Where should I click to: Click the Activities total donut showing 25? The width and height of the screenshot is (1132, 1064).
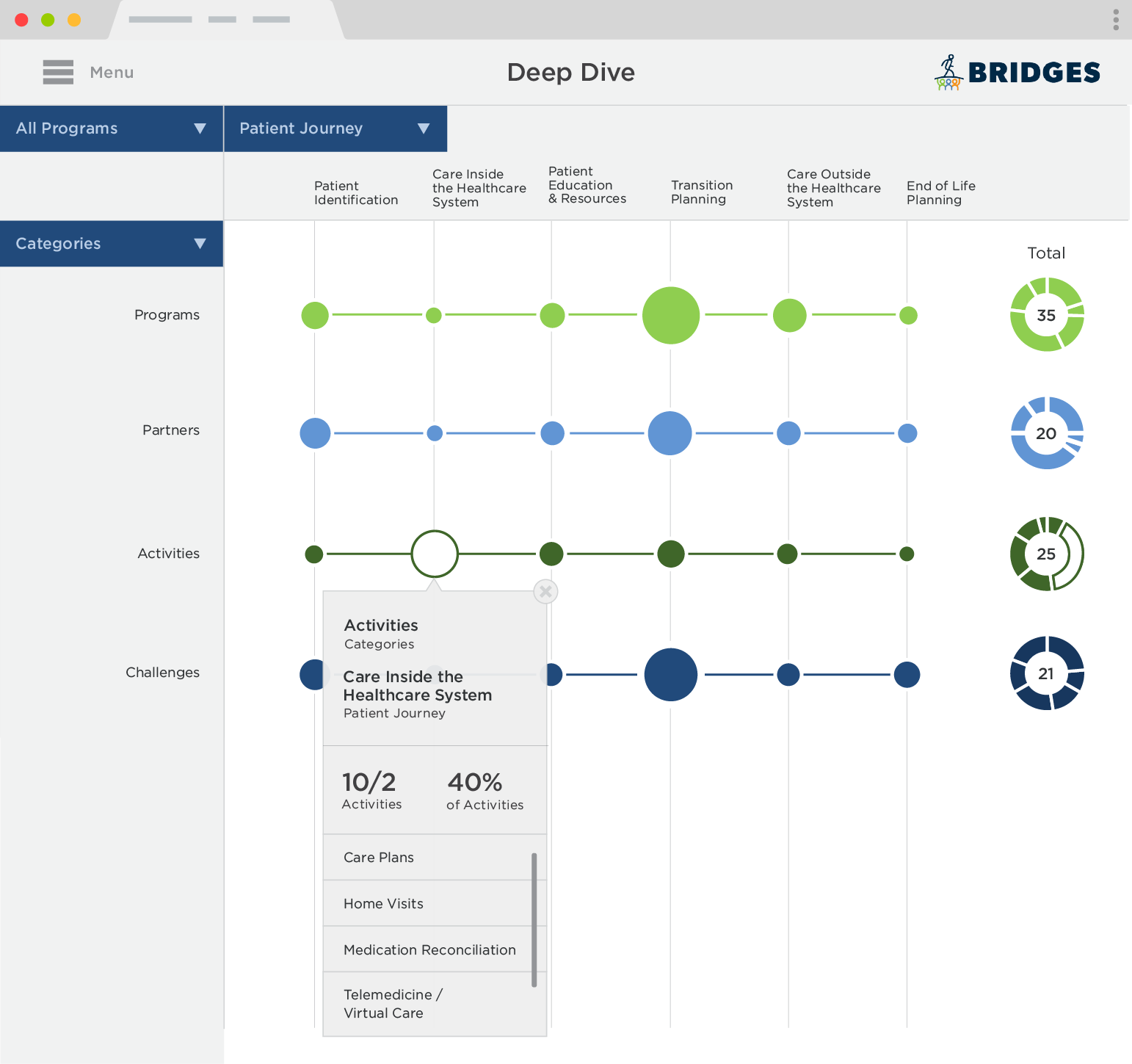coord(1046,554)
